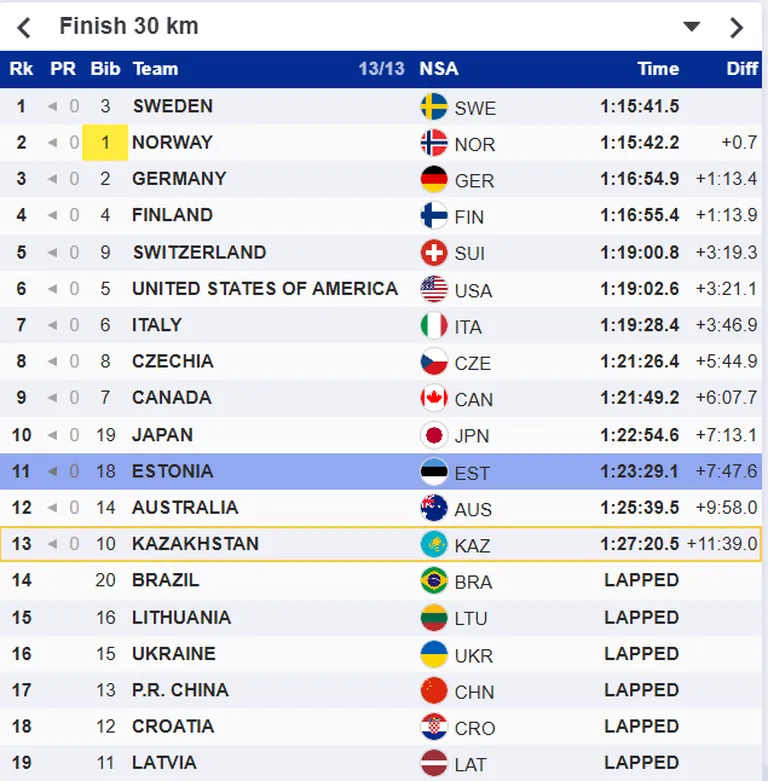Click Norway's flag icon
This screenshot has width=768, height=781.
[434, 143]
